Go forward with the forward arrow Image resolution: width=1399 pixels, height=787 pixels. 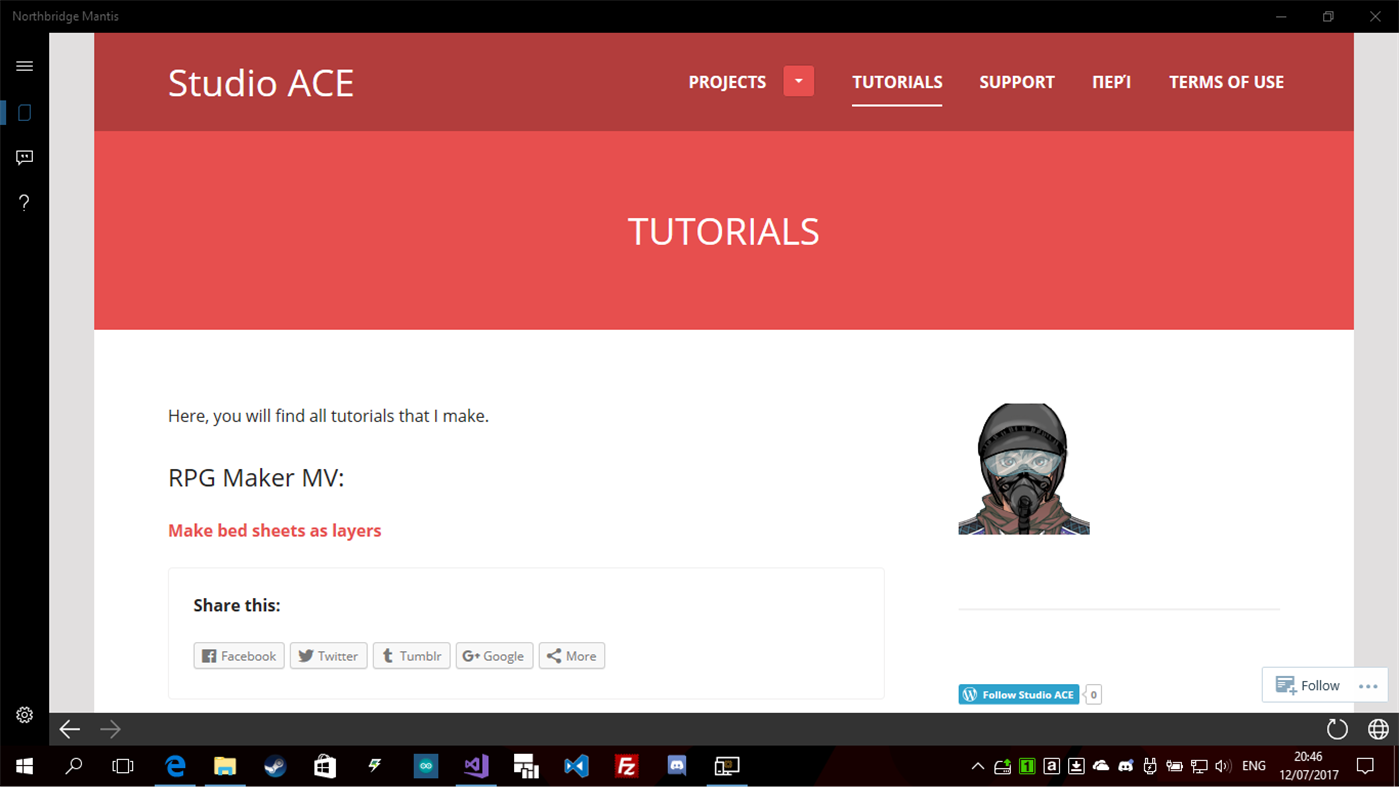pyautogui.click(x=110, y=729)
